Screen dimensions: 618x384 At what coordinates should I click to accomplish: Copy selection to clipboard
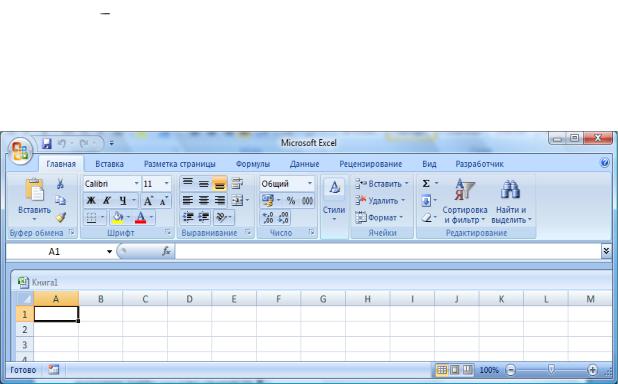(x=60, y=200)
